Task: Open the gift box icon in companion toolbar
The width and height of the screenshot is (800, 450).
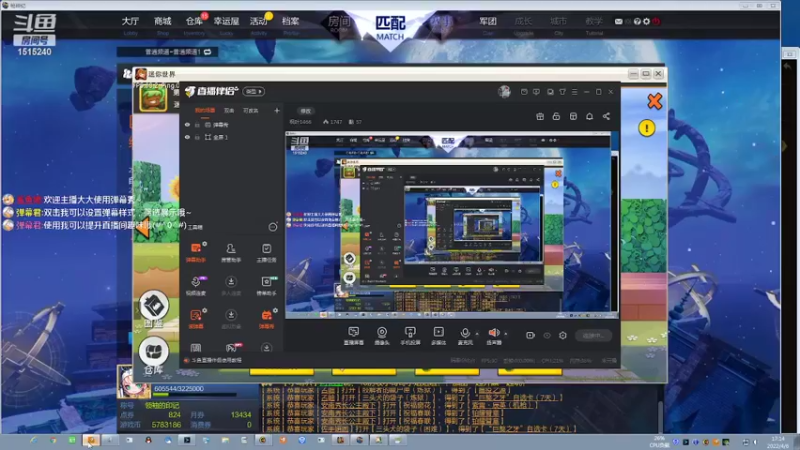Action: pos(540,116)
